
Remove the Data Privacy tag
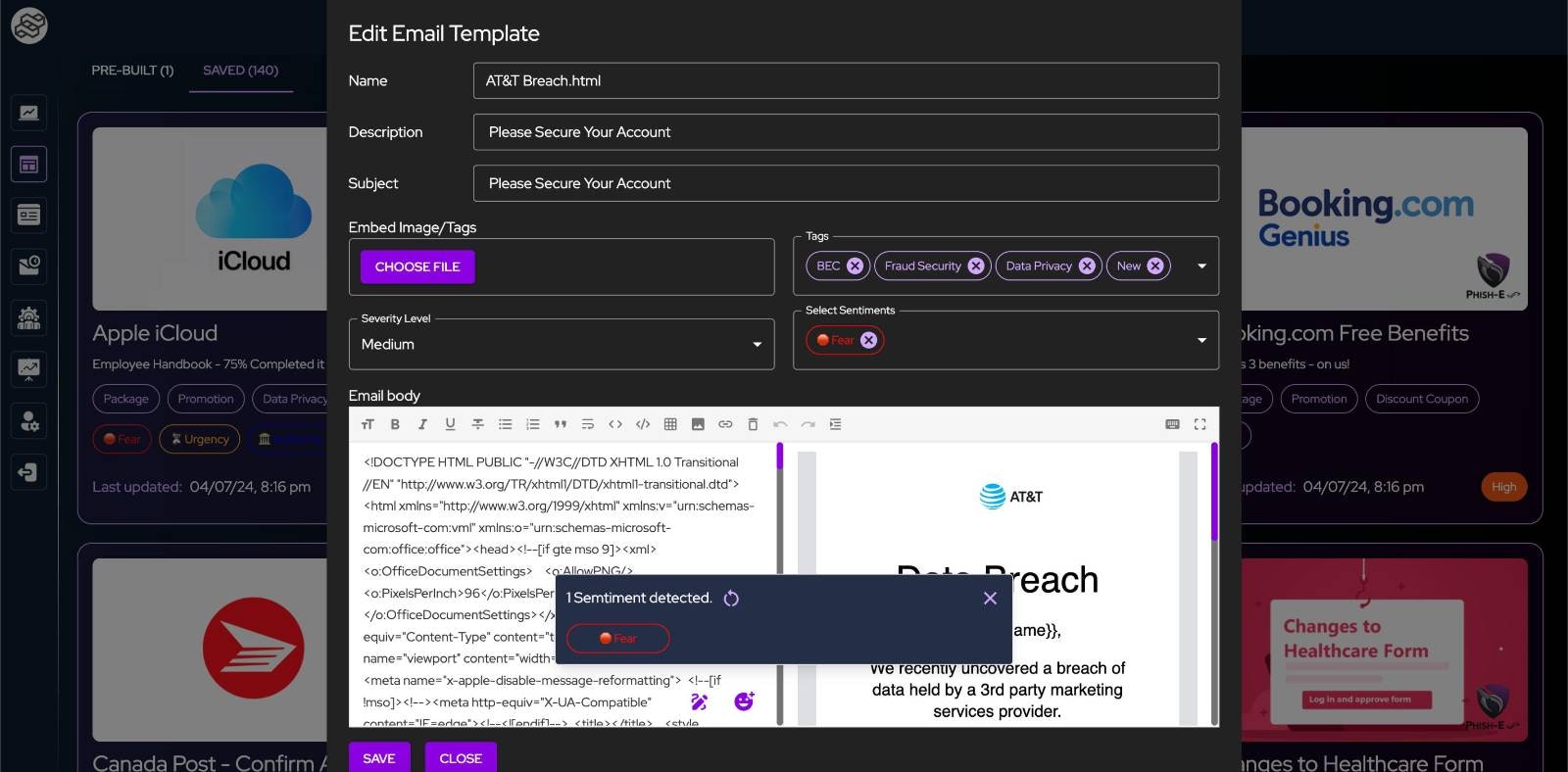click(x=1087, y=265)
